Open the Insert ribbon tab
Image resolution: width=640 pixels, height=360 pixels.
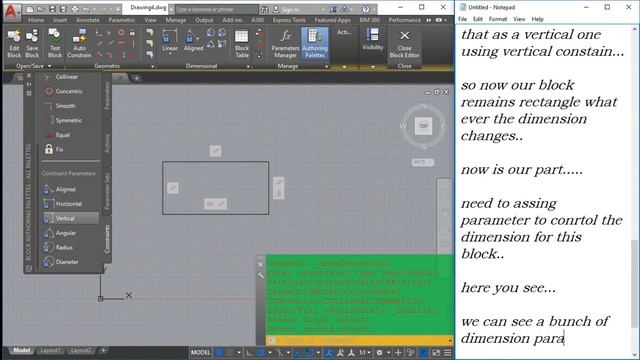pos(60,20)
